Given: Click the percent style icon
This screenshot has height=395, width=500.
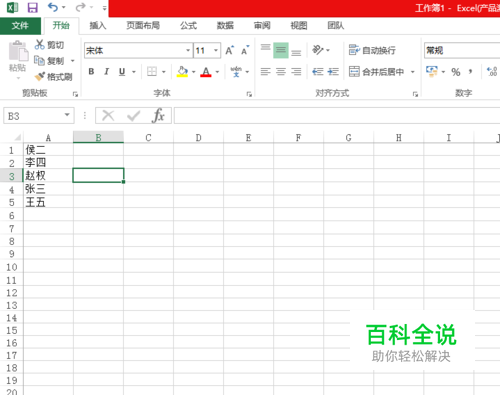Looking at the screenshot, I should pyautogui.click(x=456, y=72).
